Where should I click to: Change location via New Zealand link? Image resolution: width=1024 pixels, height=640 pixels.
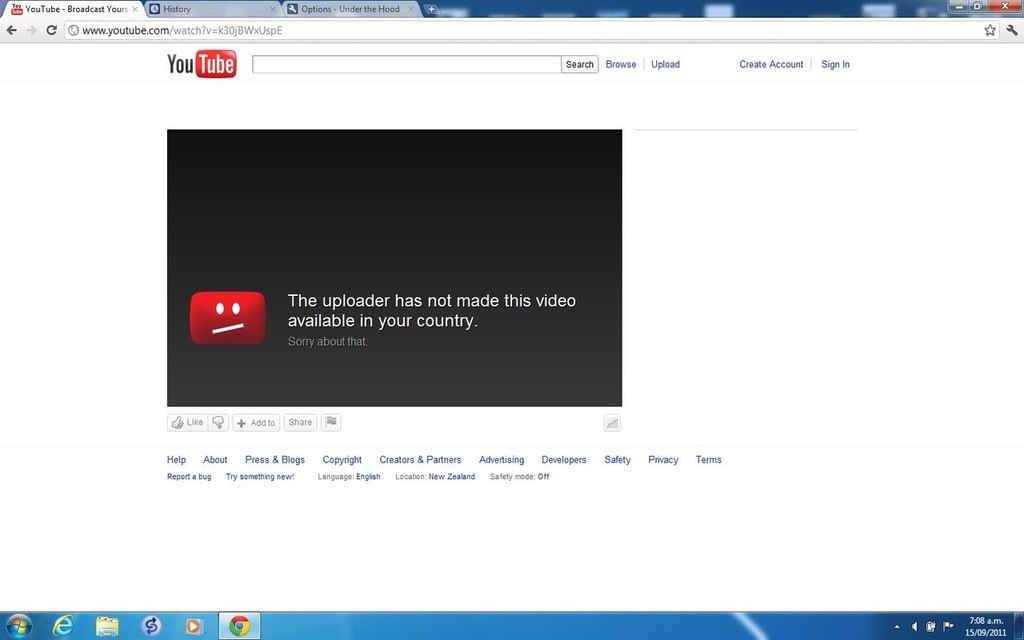[x=452, y=477]
